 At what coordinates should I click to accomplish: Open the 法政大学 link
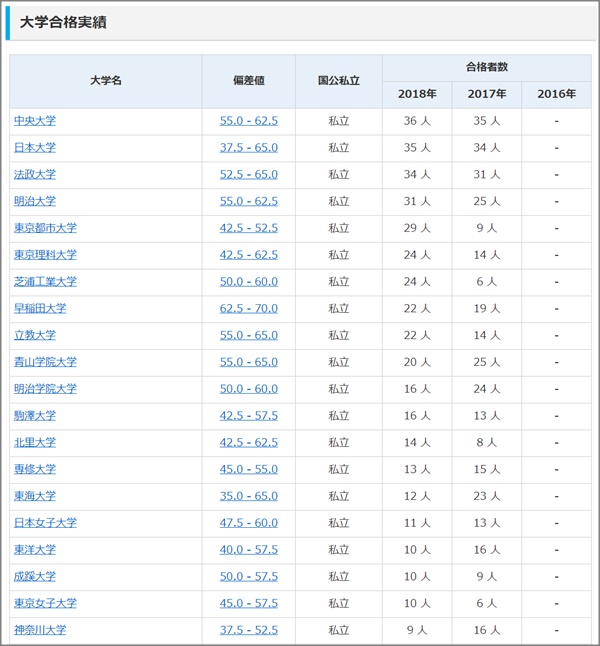pyautogui.click(x=35, y=174)
